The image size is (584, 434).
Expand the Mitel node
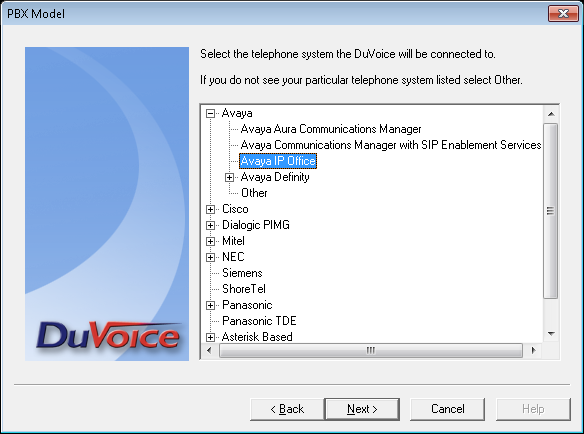[210, 241]
